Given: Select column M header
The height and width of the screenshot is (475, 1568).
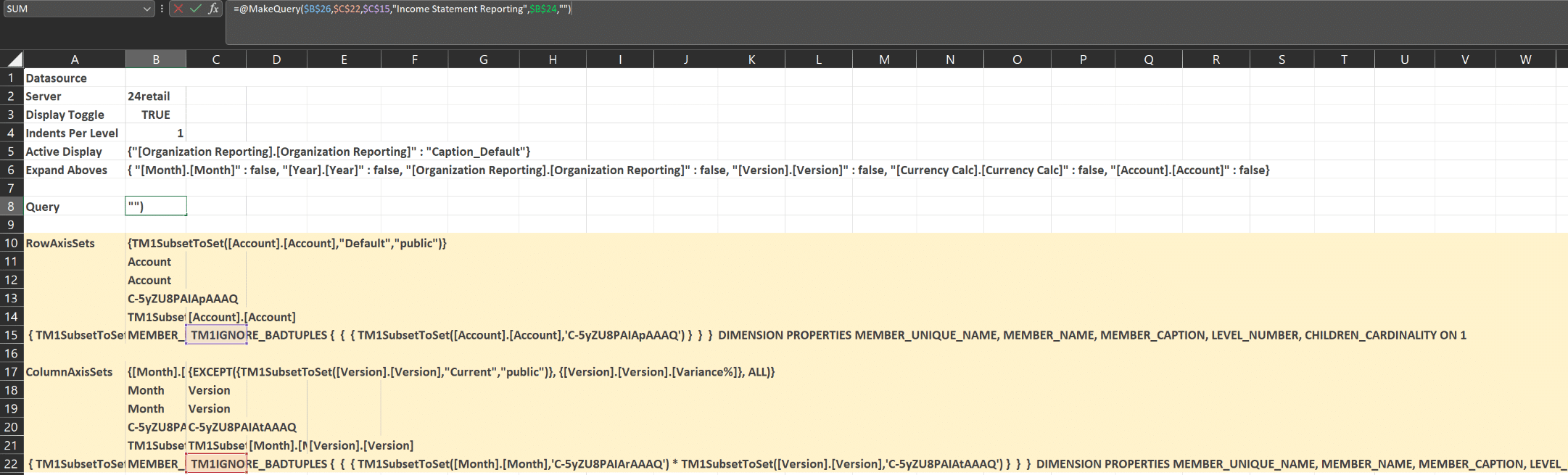Looking at the screenshot, I should [884, 59].
